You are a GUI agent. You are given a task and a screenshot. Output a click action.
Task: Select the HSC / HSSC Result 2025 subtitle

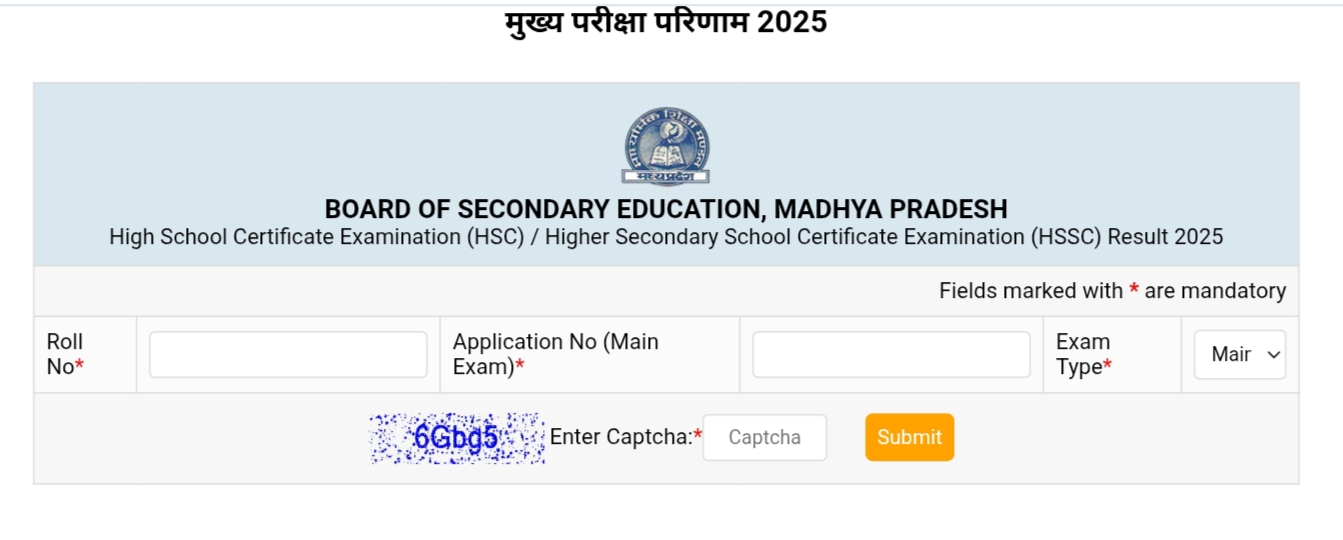(x=666, y=237)
